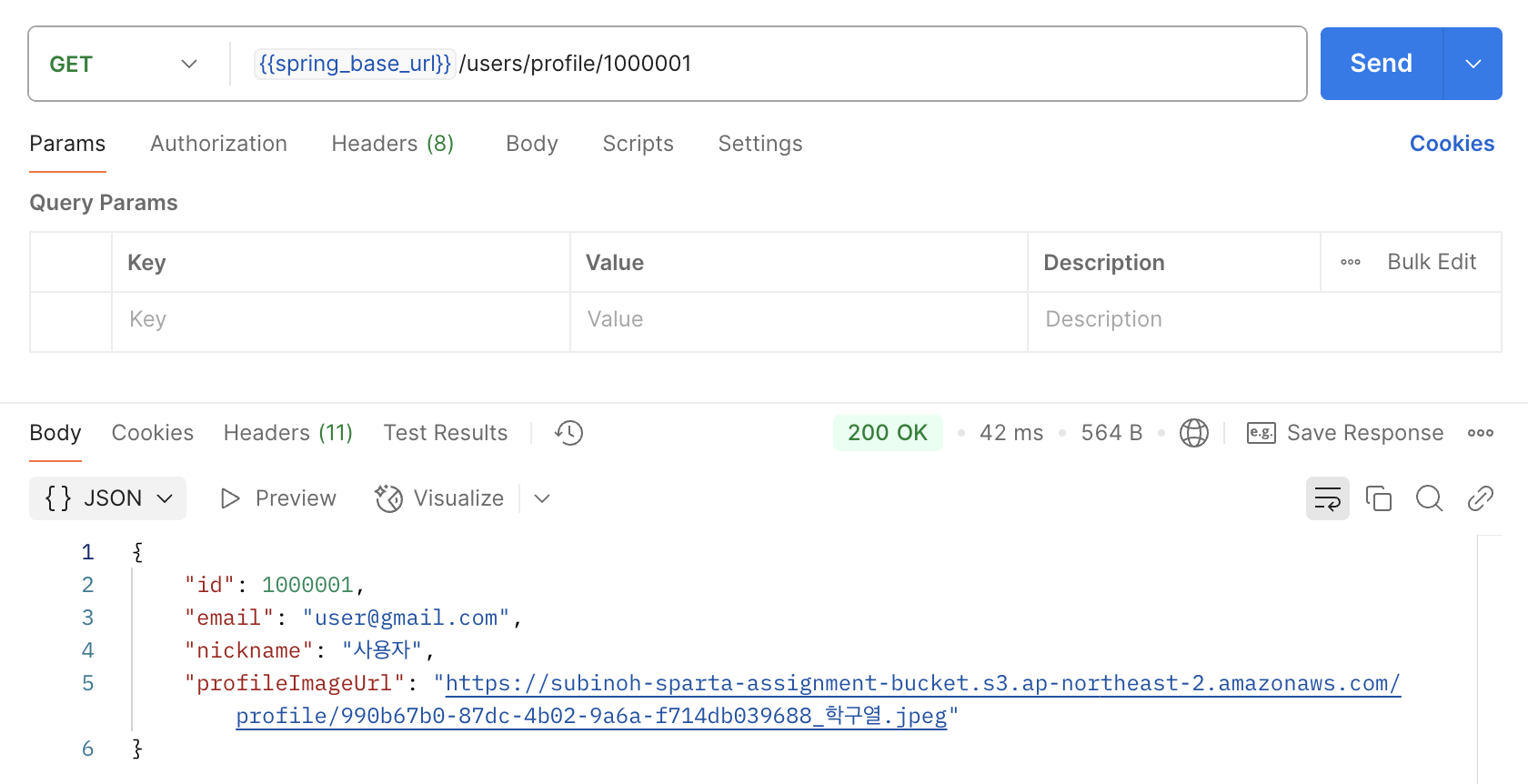Click the query param Key field
1528x784 pixels.
point(340,320)
